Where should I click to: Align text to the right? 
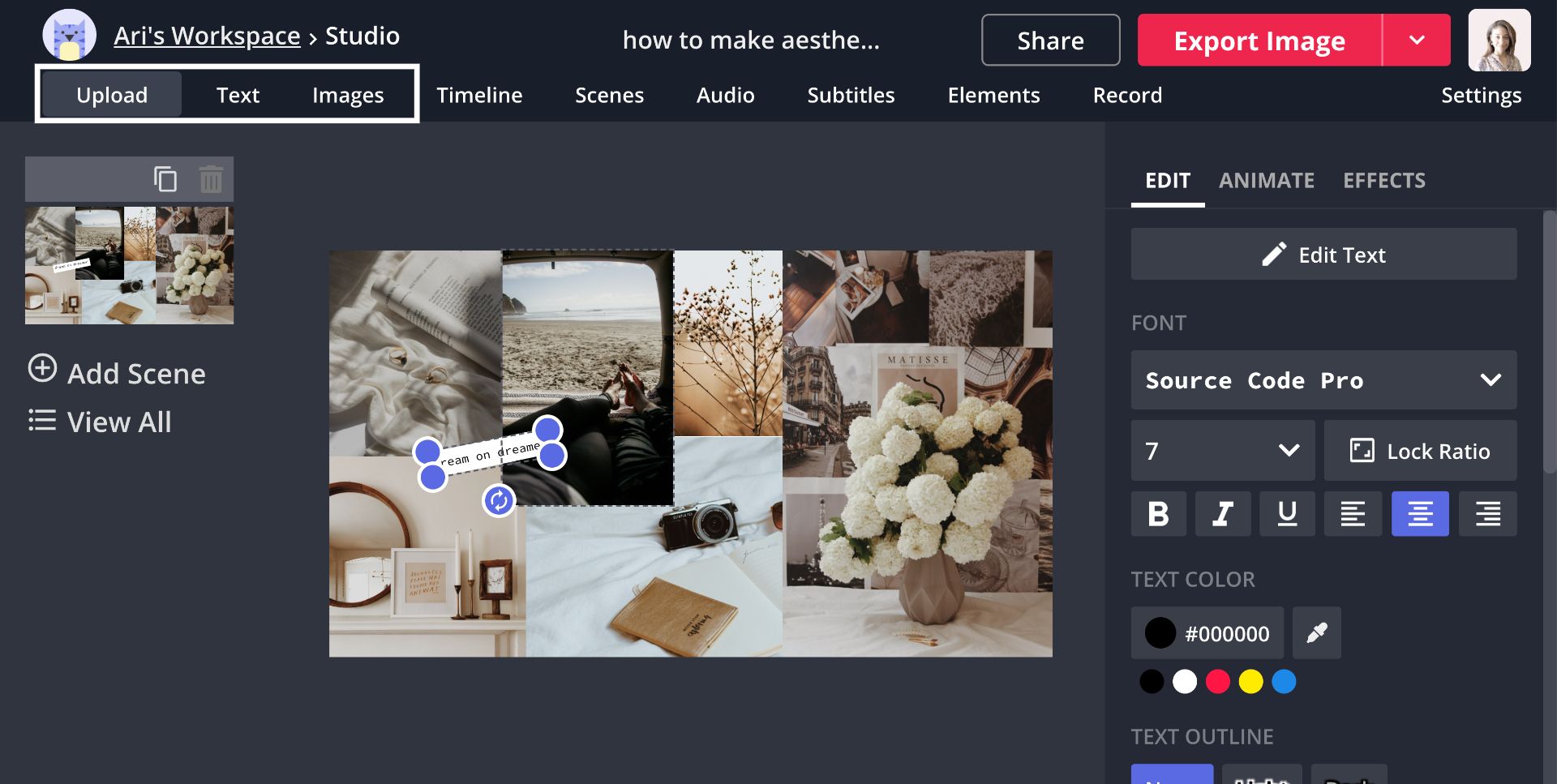tap(1487, 513)
